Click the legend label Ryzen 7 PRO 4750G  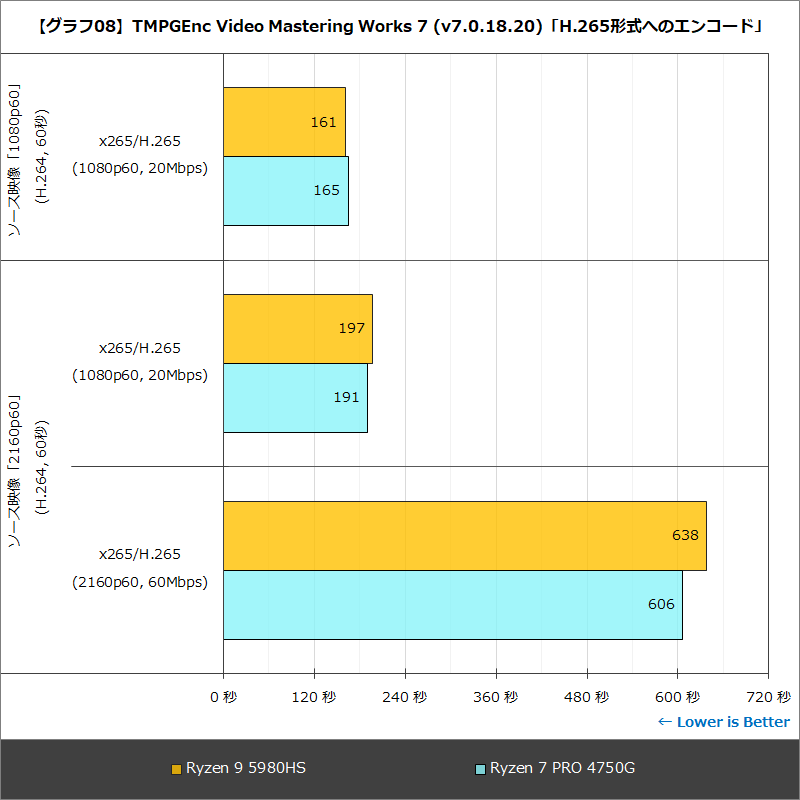tap(564, 768)
